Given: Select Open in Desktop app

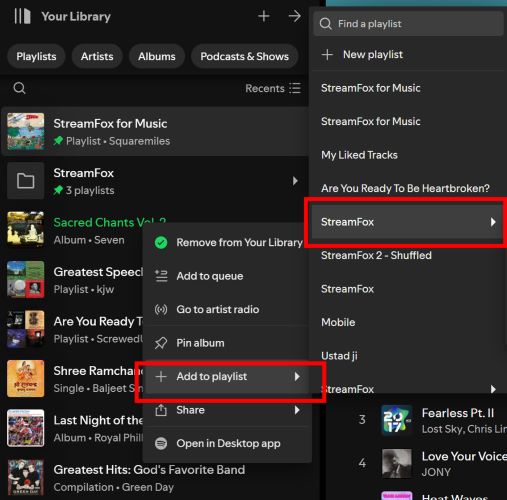Looking at the screenshot, I should coord(227,444).
